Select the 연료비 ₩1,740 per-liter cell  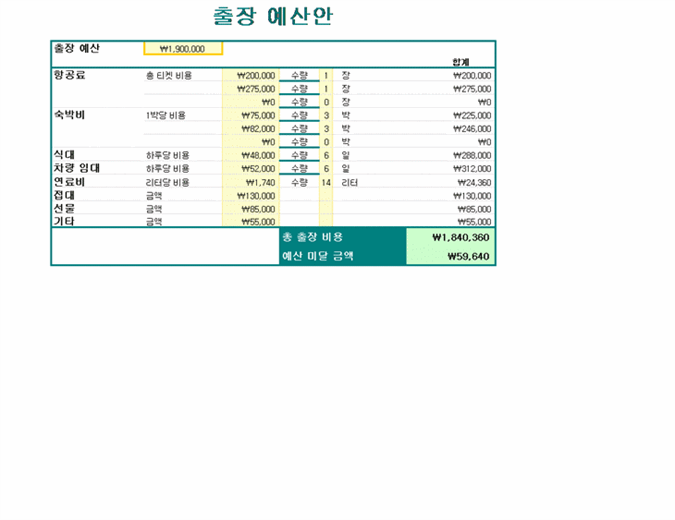(250, 183)
